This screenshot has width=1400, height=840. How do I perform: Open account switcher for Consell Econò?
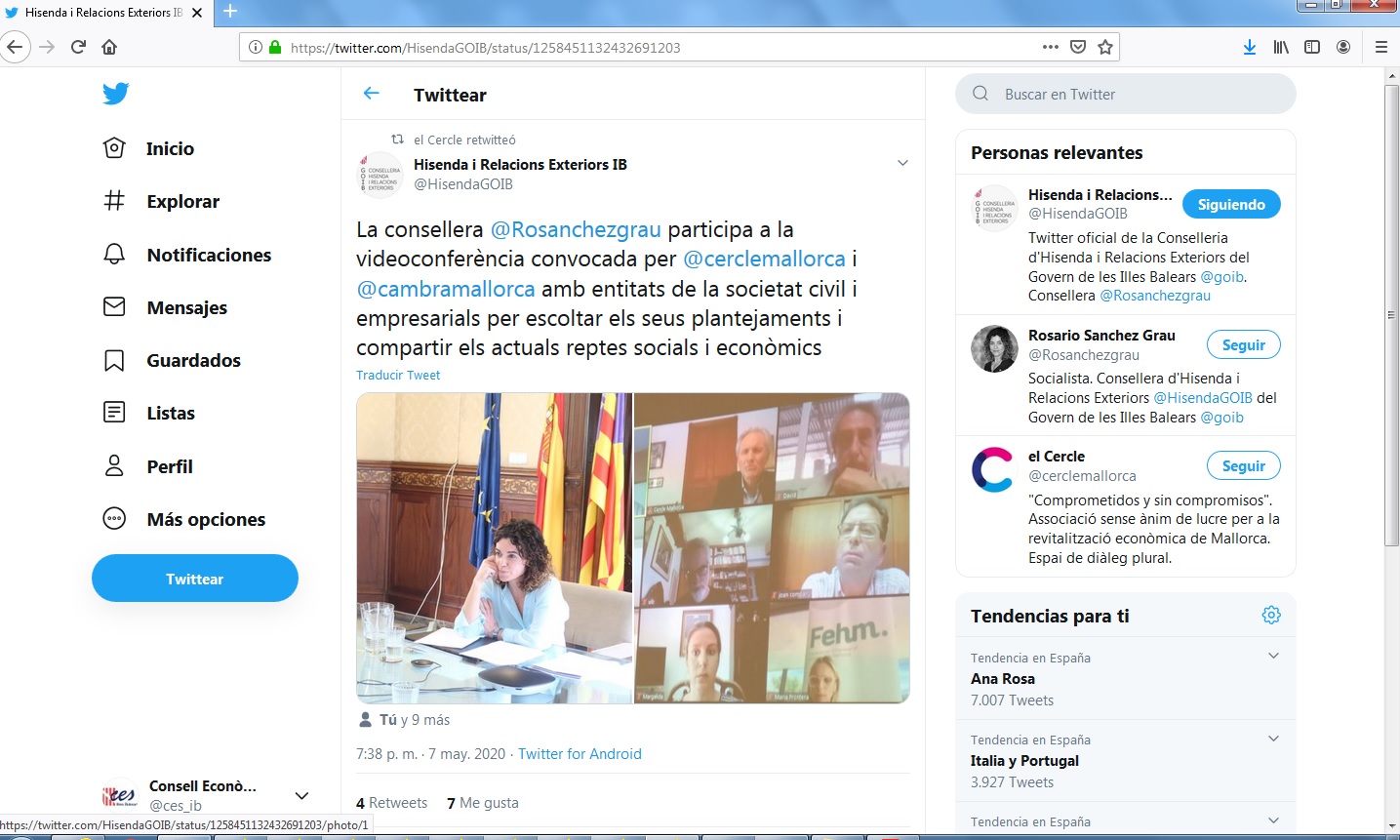click(x=301, y=795)
